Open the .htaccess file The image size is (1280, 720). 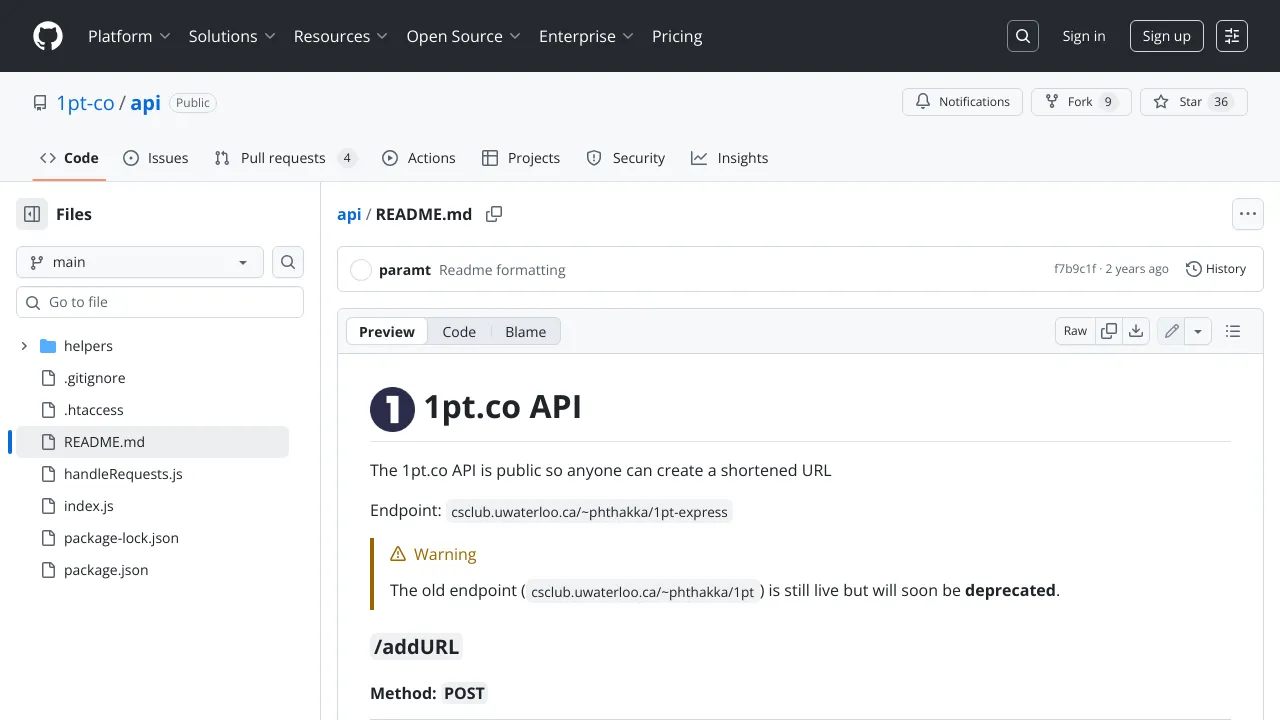(94, 410)
